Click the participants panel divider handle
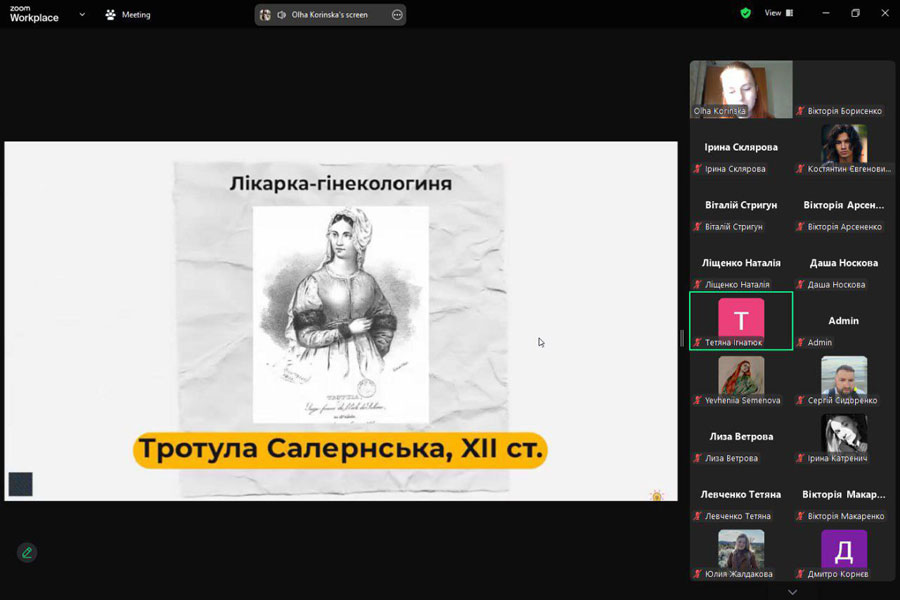The width and height of the screenshot is (900, 600). (682, 339)
